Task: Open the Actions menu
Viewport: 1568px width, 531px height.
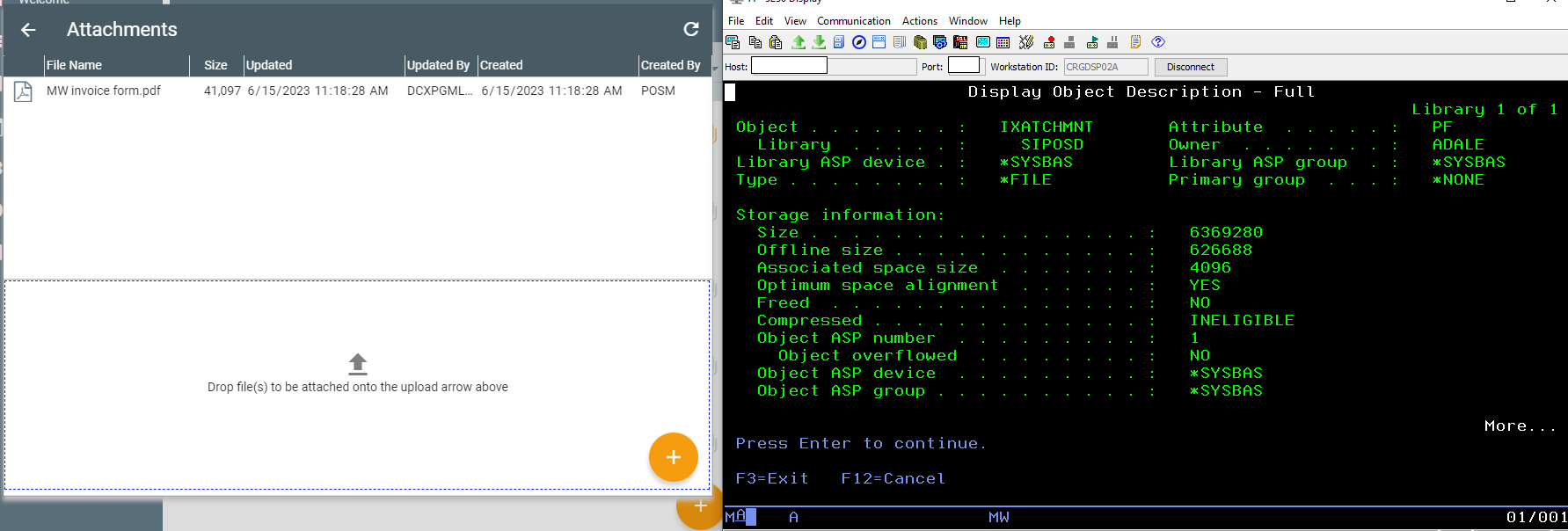Action: click(x=919, y=21)
